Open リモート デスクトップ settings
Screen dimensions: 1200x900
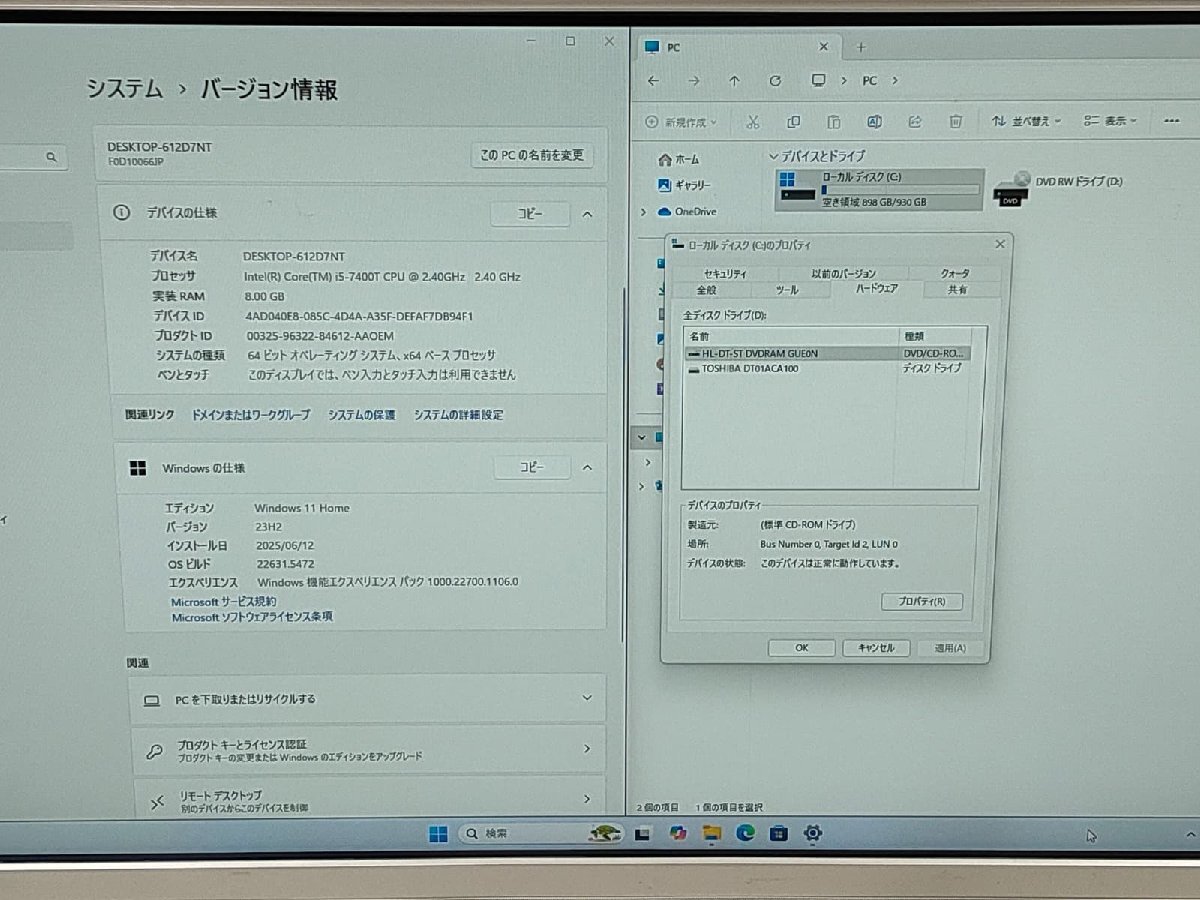tap(368, 800)
